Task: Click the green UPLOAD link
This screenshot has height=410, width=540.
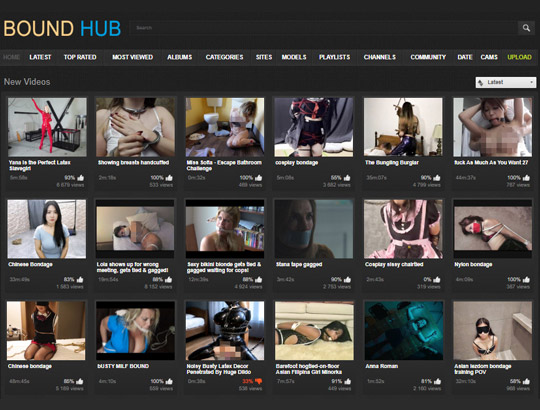Action: click(519, 57)
